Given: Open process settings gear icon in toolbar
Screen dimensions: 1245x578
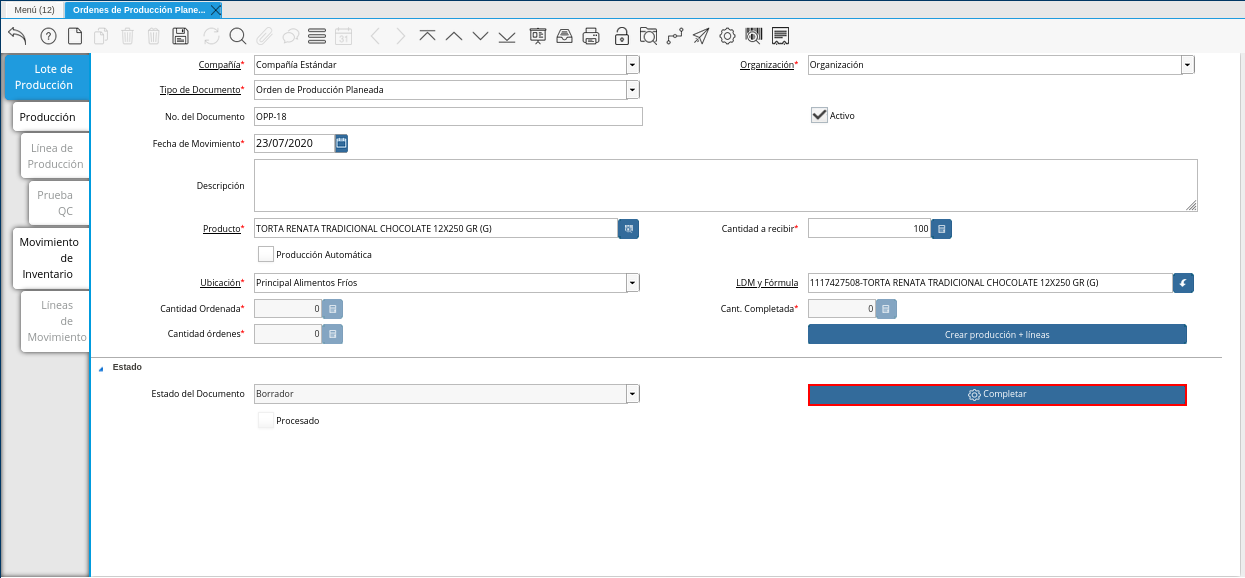Looking at the screenshot, I should tap(727, 36).
